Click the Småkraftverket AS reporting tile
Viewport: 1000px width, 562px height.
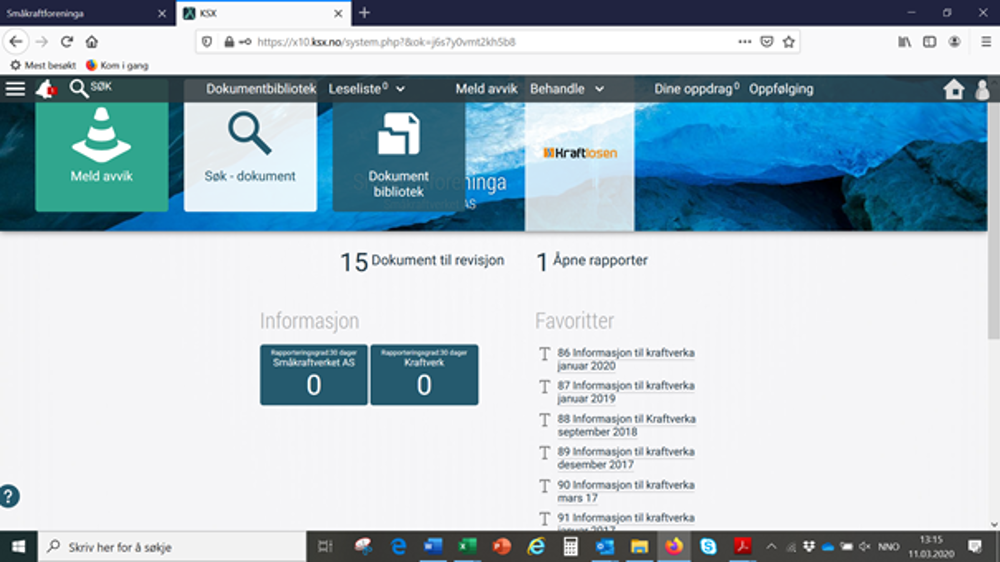(313, 375)
